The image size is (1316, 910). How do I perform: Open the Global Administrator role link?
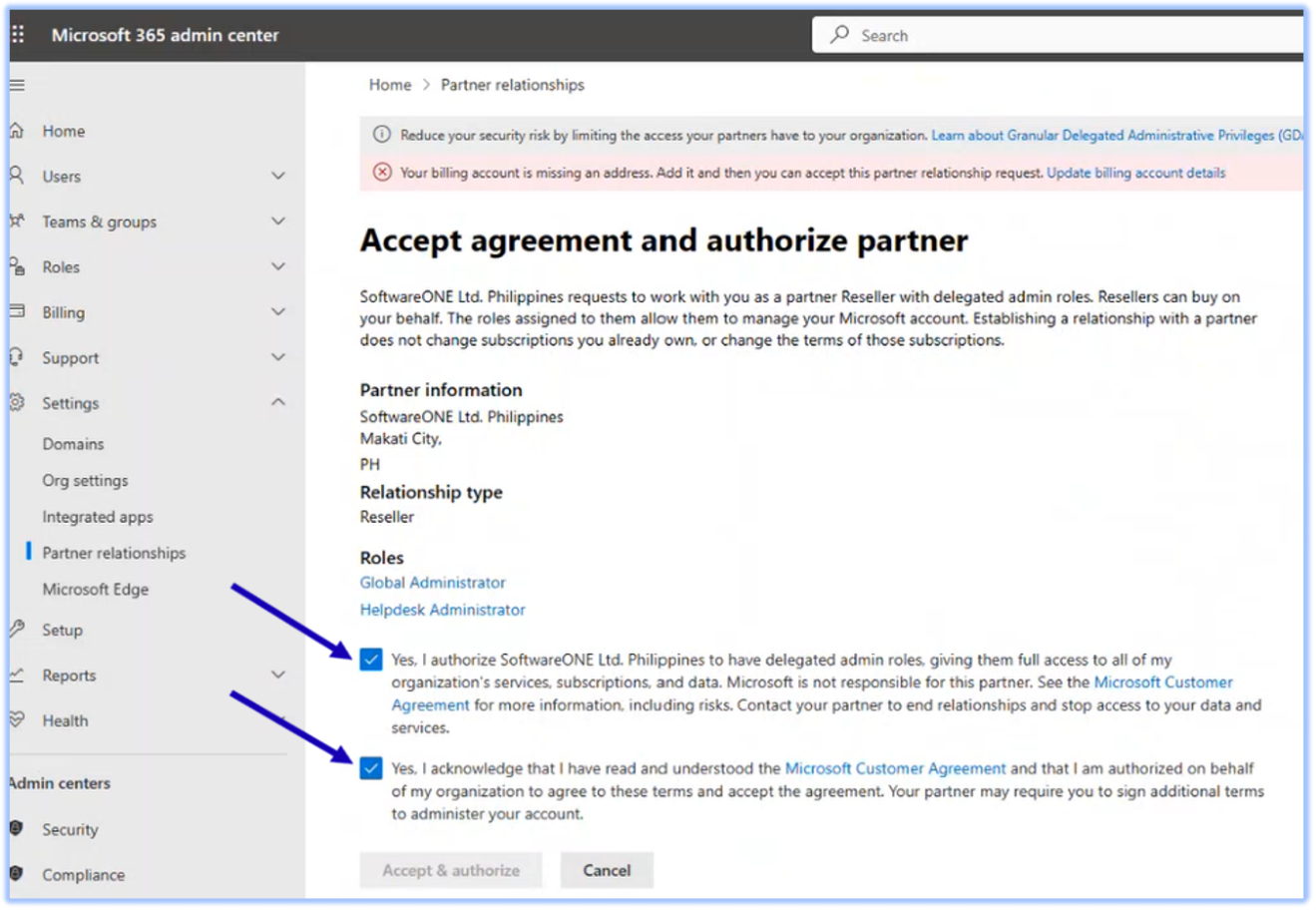[432, 583]
